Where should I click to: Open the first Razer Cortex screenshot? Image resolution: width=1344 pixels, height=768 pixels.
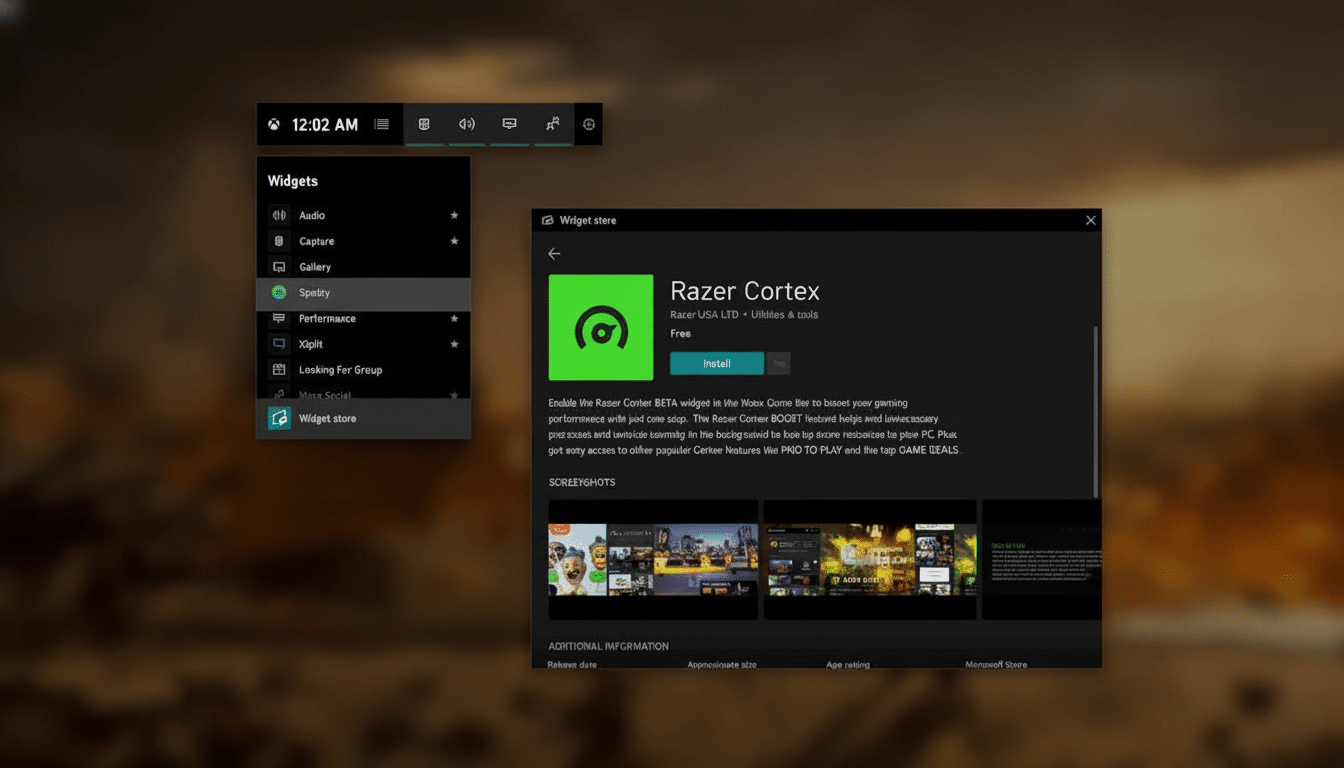click(x=652, y=559)
